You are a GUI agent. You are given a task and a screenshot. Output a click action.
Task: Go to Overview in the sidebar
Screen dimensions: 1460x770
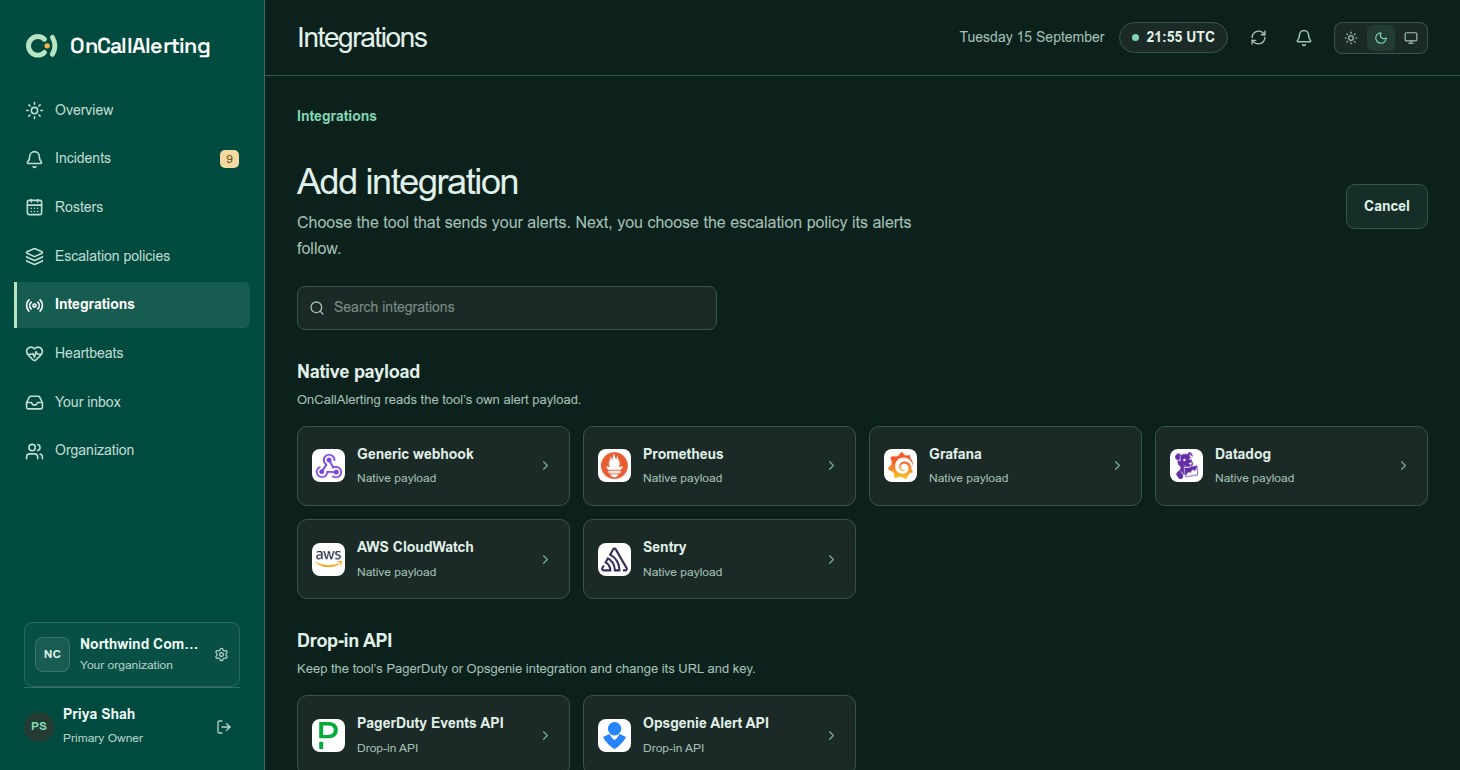point(132,110)
